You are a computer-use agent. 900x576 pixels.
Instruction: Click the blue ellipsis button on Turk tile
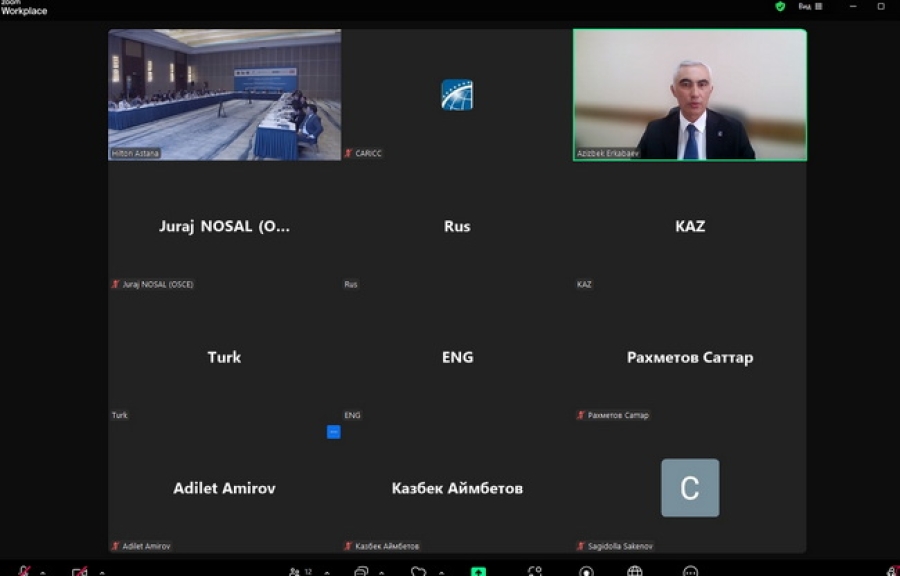tap(334, 432)
